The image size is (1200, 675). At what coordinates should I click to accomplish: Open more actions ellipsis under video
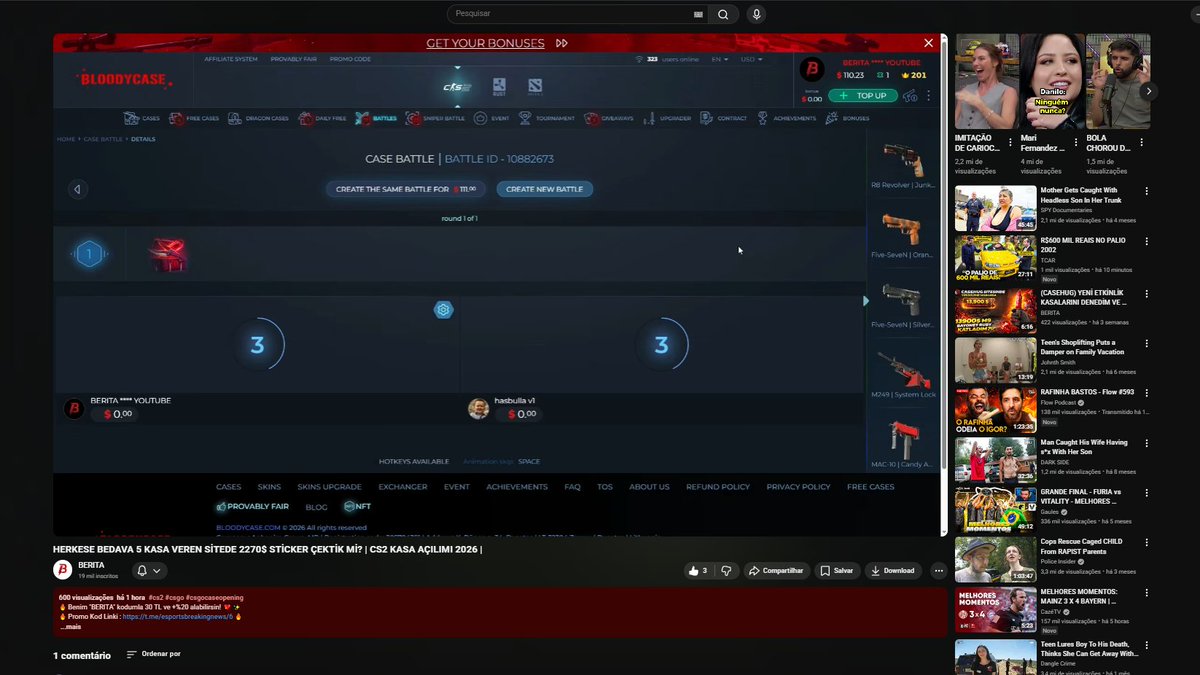[938, 571]
